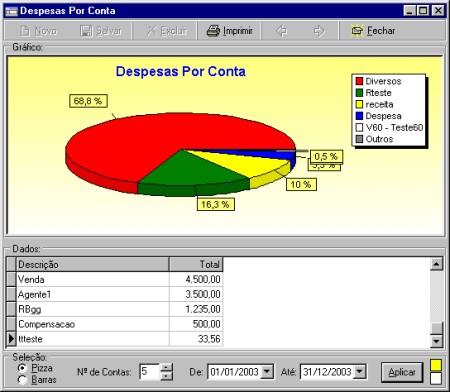Click the 0,5 % pie label
The height and width of the screenshot is (392, 450).
tap(326, 156)
